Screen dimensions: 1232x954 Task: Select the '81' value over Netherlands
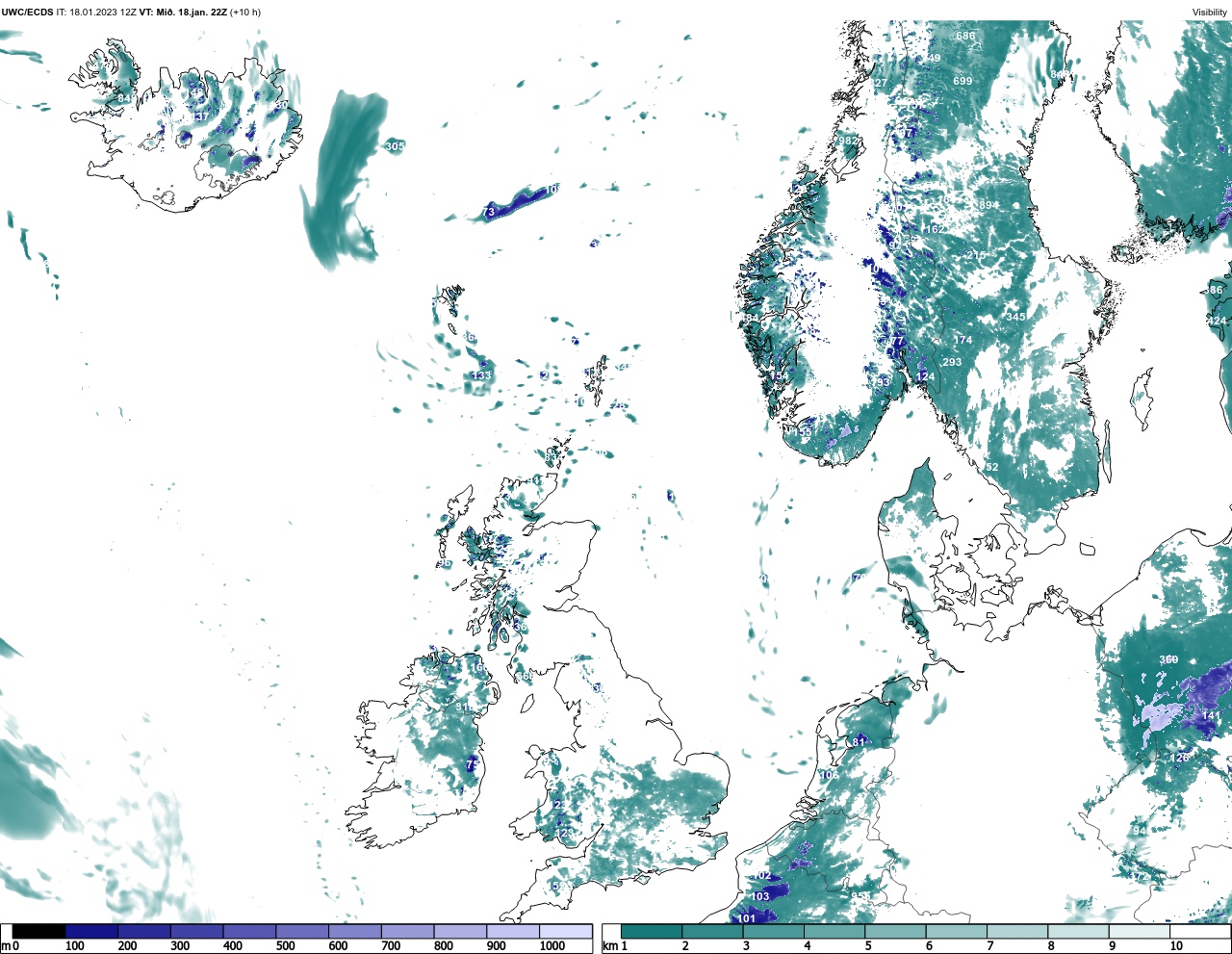coord(860,742)
